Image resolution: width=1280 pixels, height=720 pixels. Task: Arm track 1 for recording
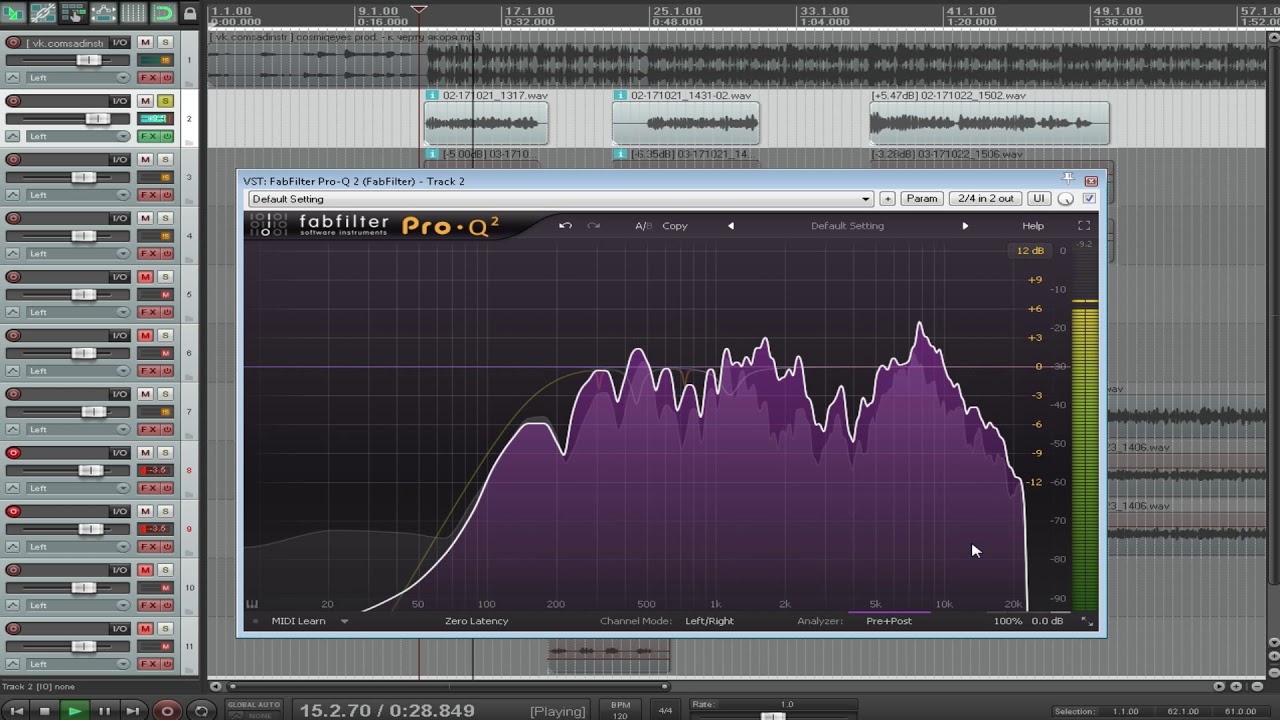(13, 42)
